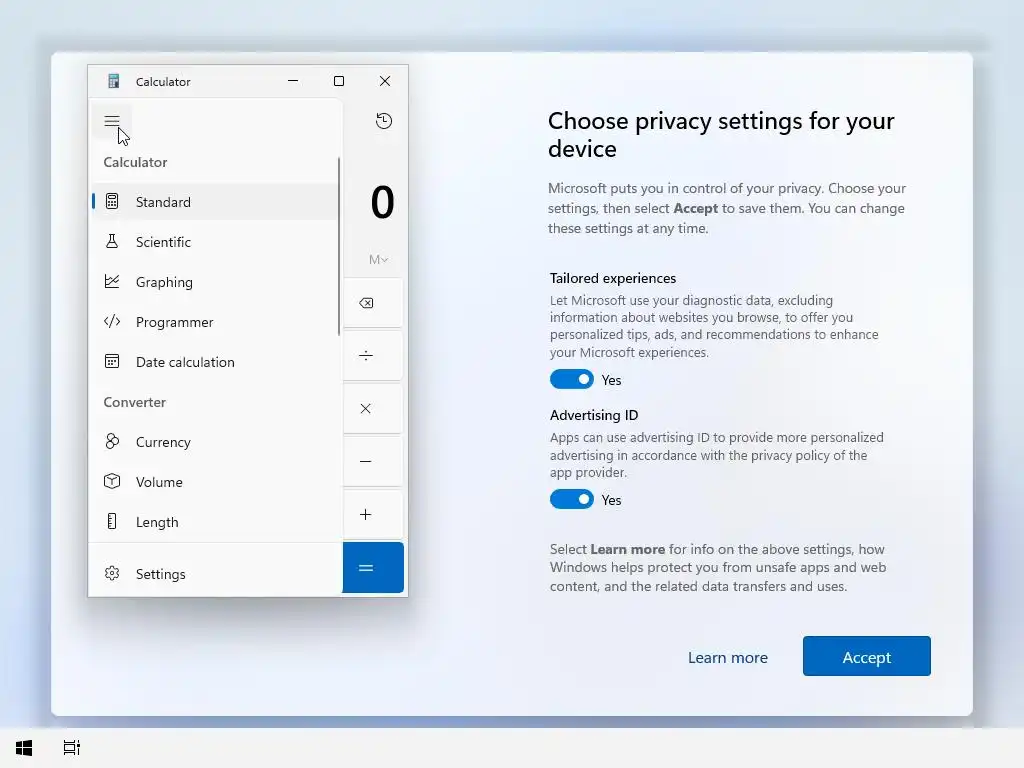Open the Length converter
Image resolution: width=1024 pixels, height=768 pixels.
click(215, 521)
